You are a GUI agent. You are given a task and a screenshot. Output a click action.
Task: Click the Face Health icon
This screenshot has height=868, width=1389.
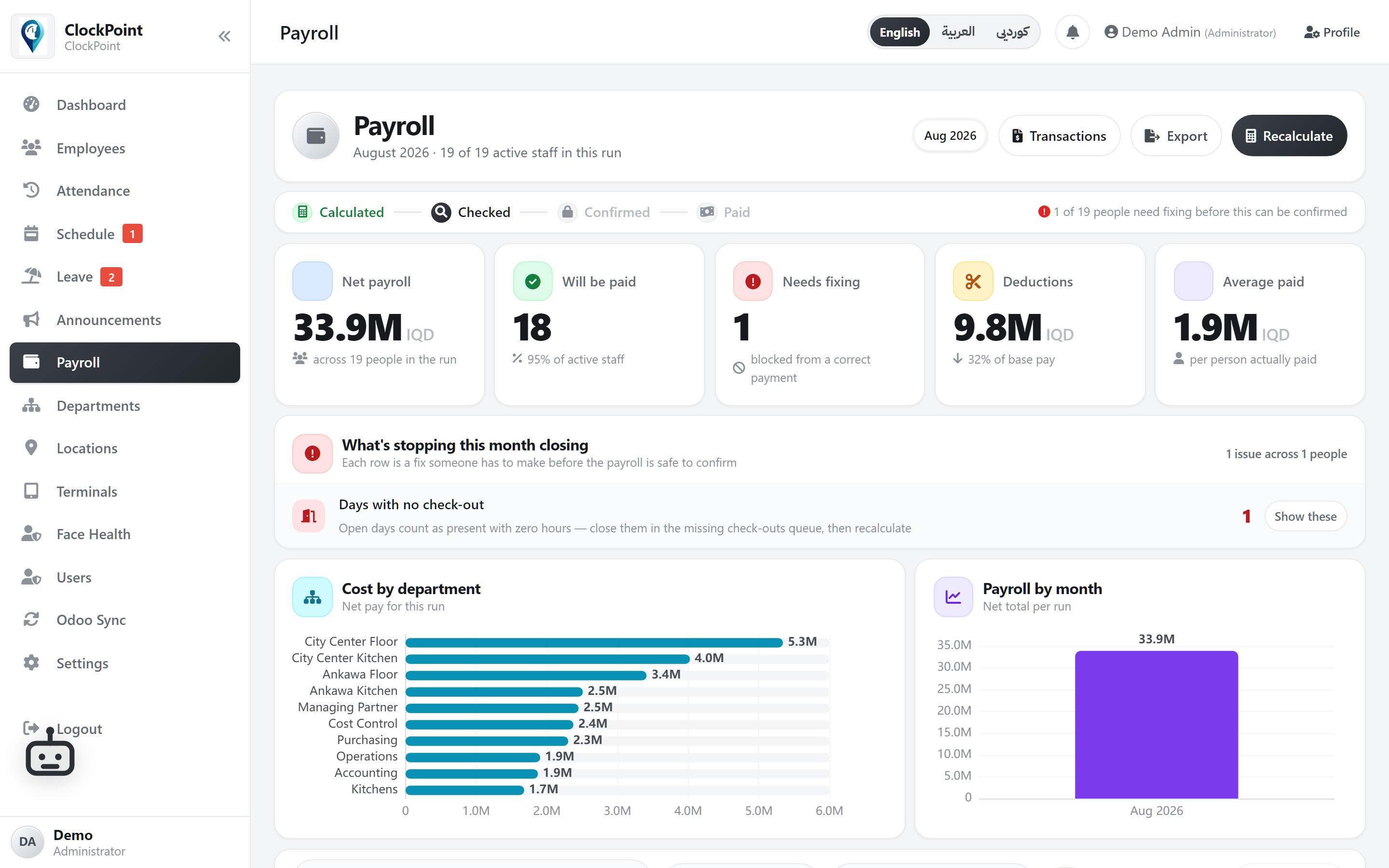(31, 534)
